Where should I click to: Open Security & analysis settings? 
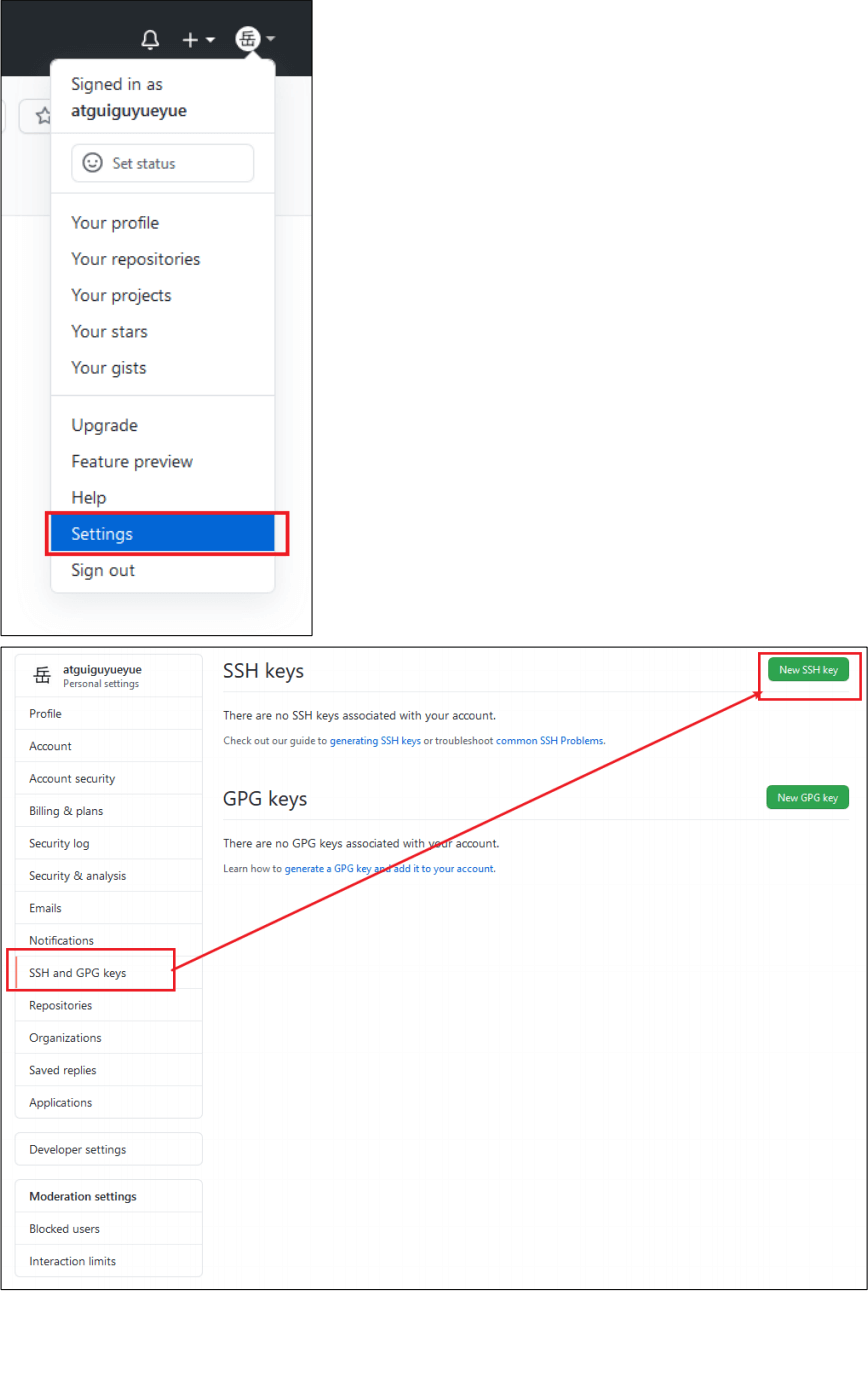(109, 875)
